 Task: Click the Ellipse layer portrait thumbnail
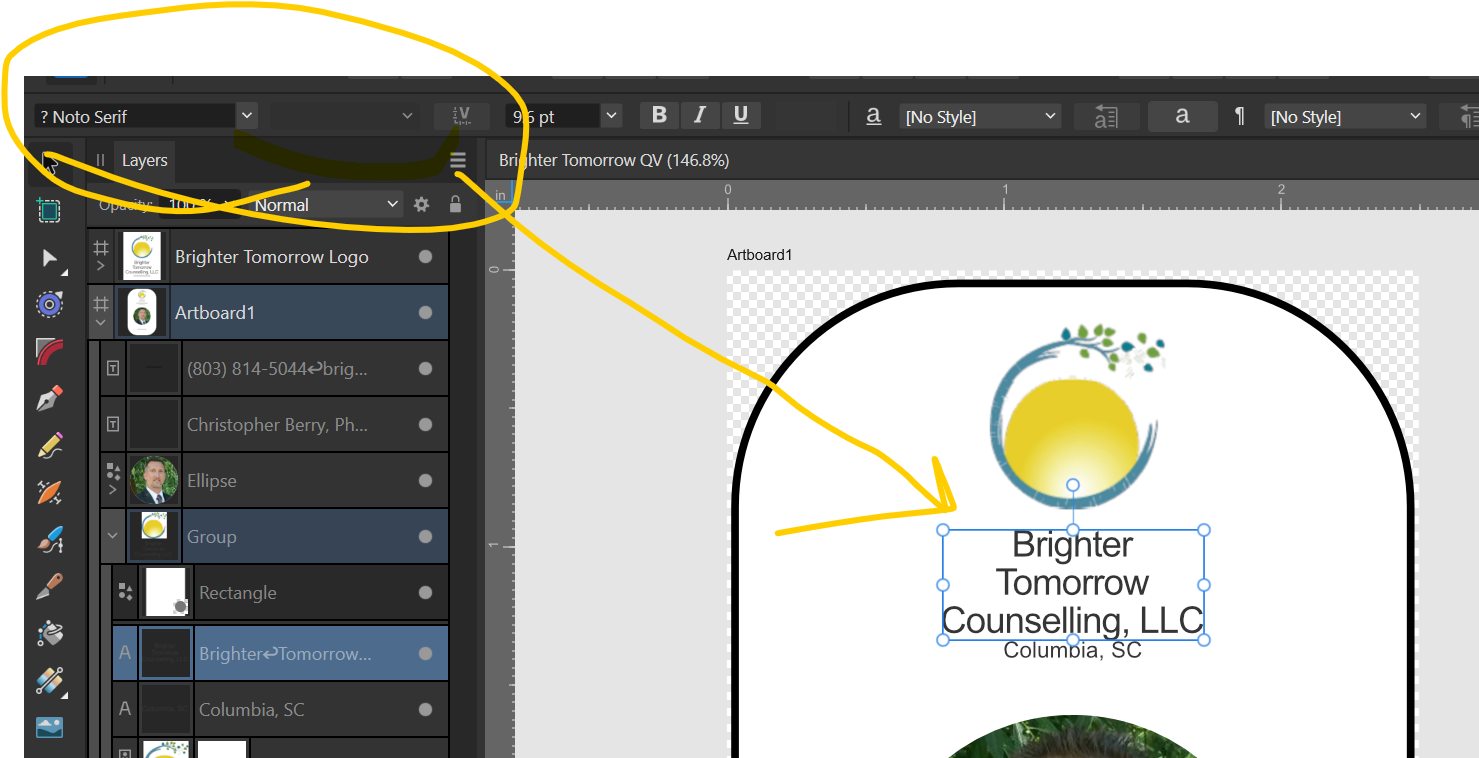pyautogui.click(x=154, y=481)
